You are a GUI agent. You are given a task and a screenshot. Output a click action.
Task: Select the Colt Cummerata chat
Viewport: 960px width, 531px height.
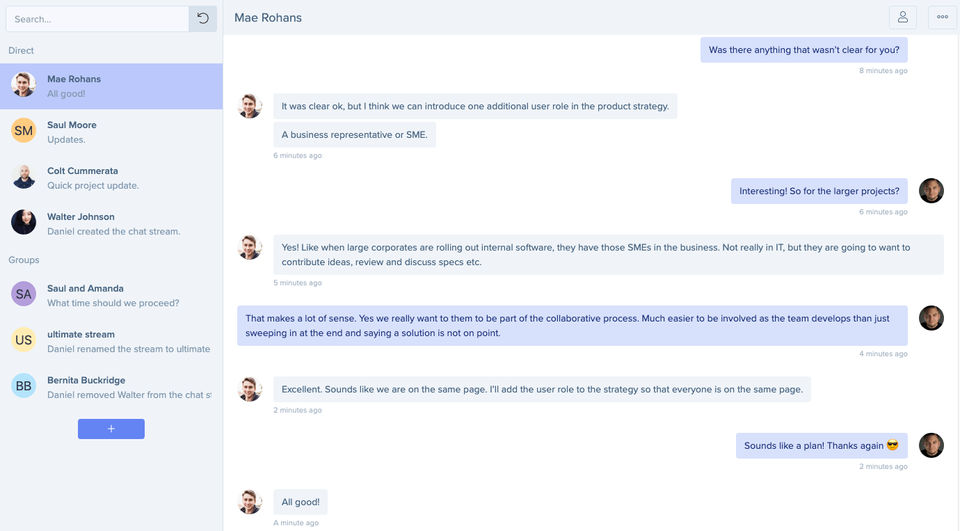(x=110, y=177)
